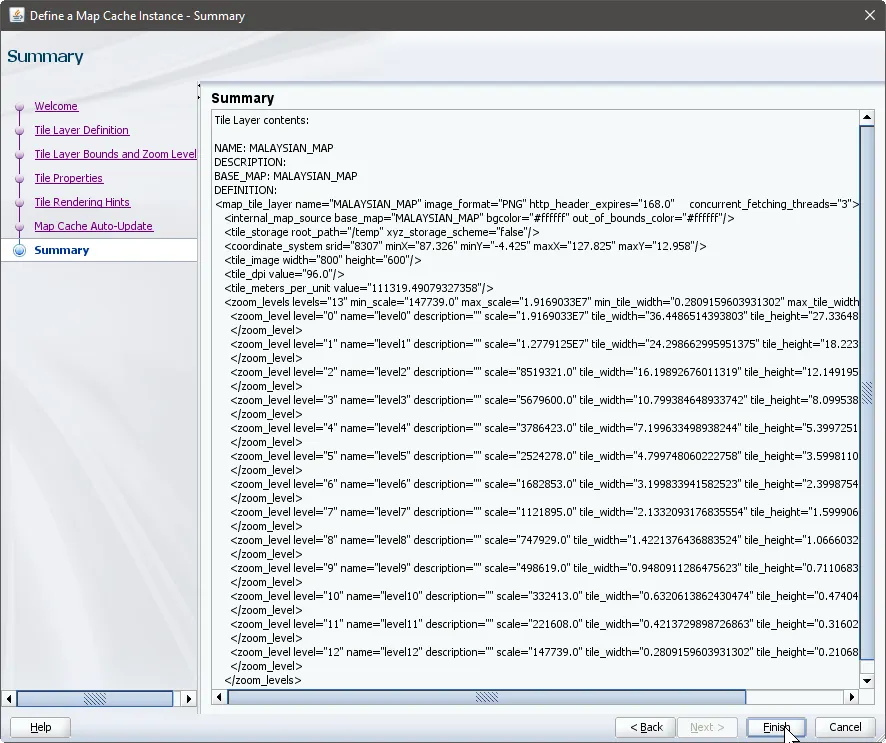Click summary text area scroll up arrow
The width and height of the screenshot is (886, 743).
coord(867,118)
